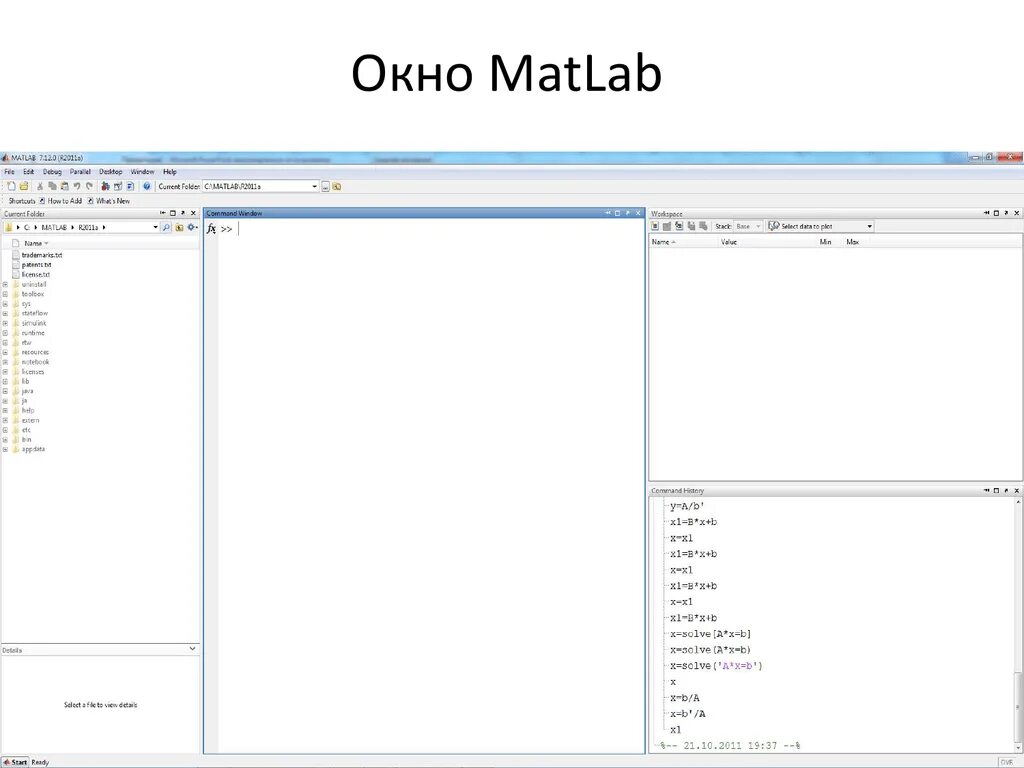Select y=A/b' in Command History
This screenshot has width=1024, height=768.
tap(687, 506)
